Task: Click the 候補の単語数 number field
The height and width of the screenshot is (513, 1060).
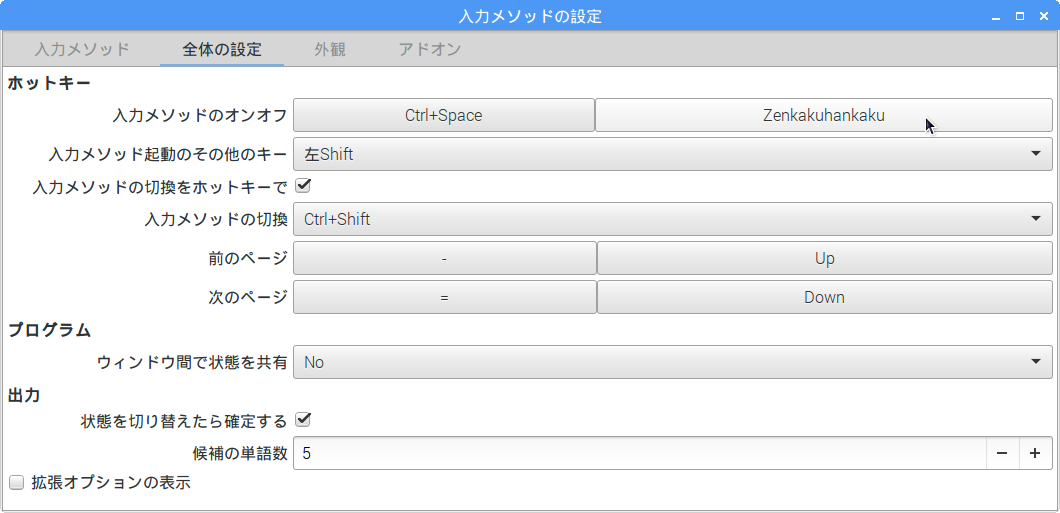Action: [640, 453]
